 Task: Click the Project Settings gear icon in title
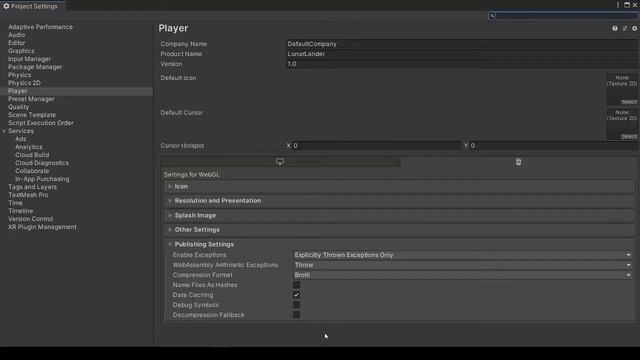pyautogui.click(x=6, y=6)
